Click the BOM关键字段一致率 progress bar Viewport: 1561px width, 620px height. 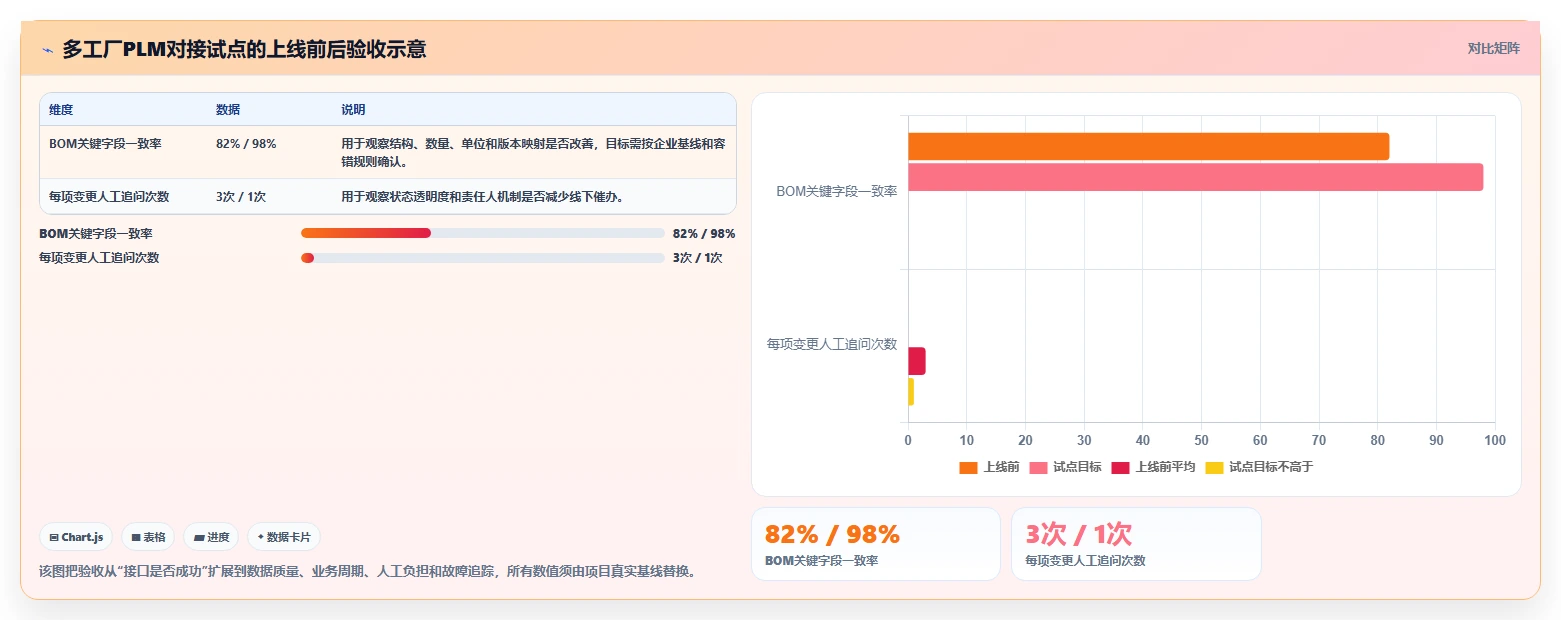482,233
